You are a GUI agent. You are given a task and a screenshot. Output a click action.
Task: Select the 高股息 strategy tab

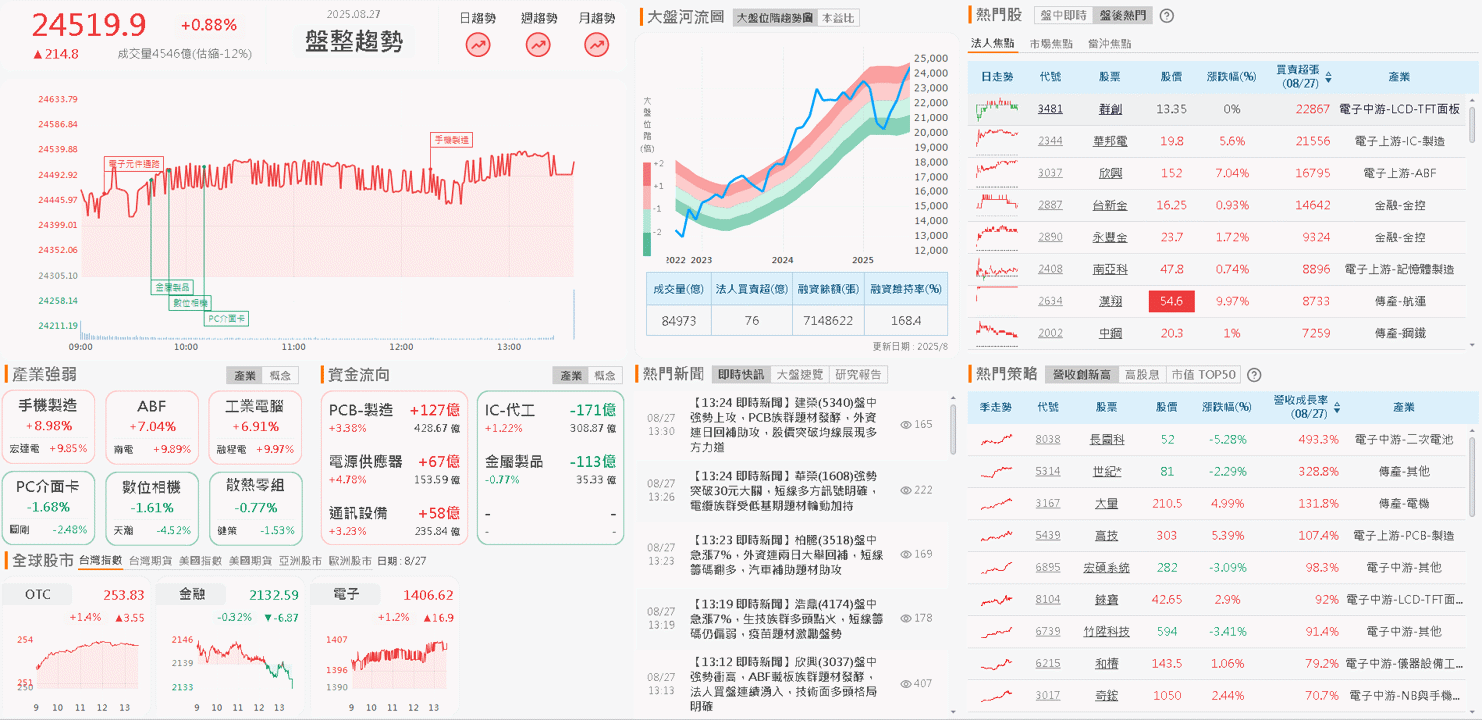pyautogui.click(x=1142, y=375)
